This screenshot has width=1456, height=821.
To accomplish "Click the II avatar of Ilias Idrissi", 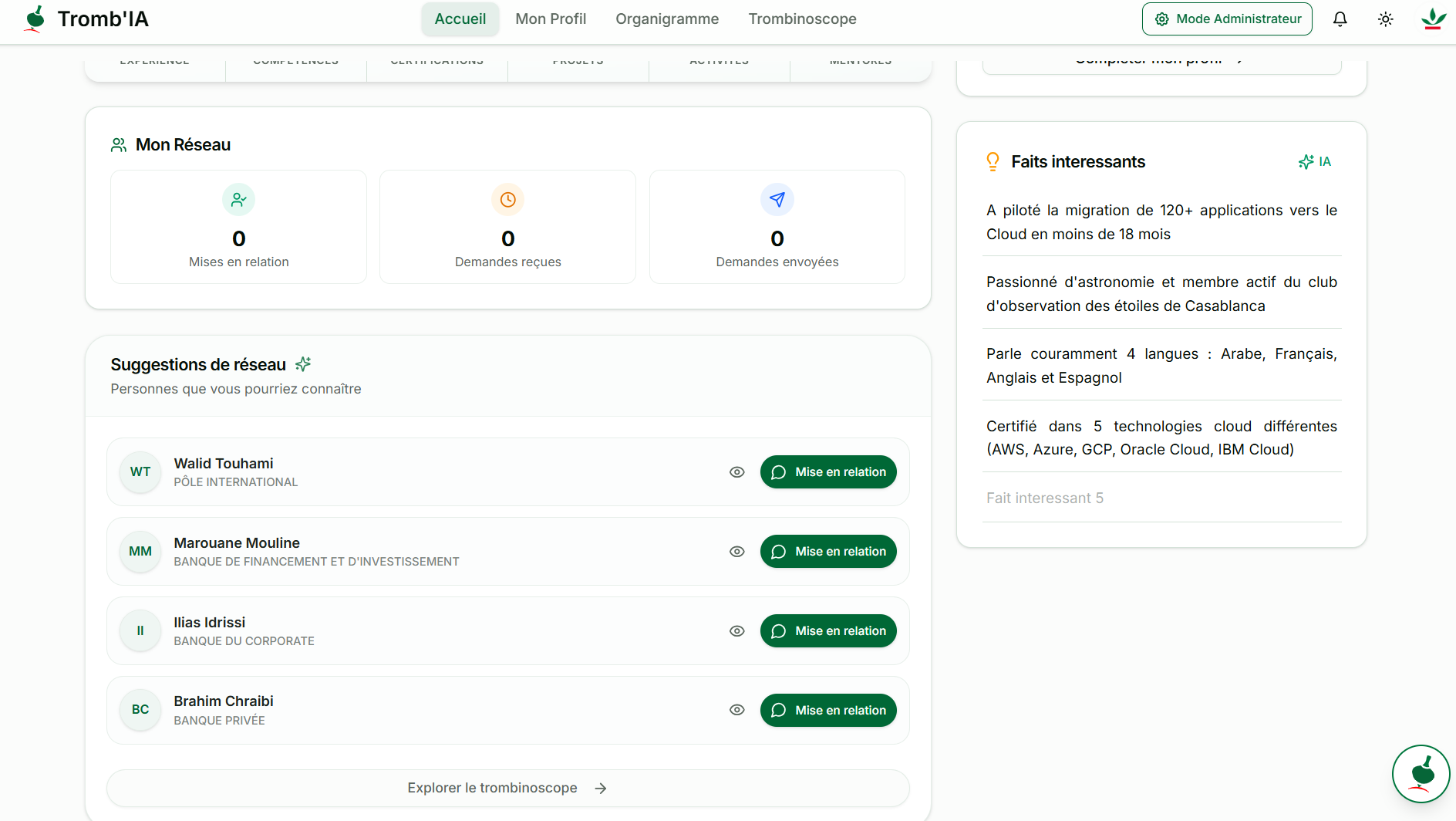I will tap(140, 631).
